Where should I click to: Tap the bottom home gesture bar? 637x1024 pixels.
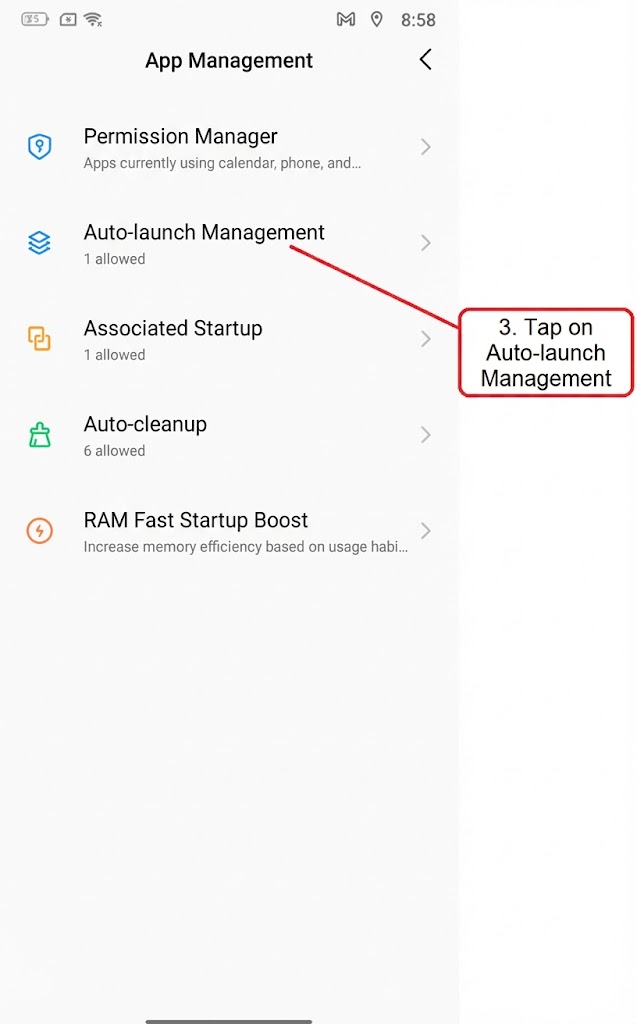229,1021
